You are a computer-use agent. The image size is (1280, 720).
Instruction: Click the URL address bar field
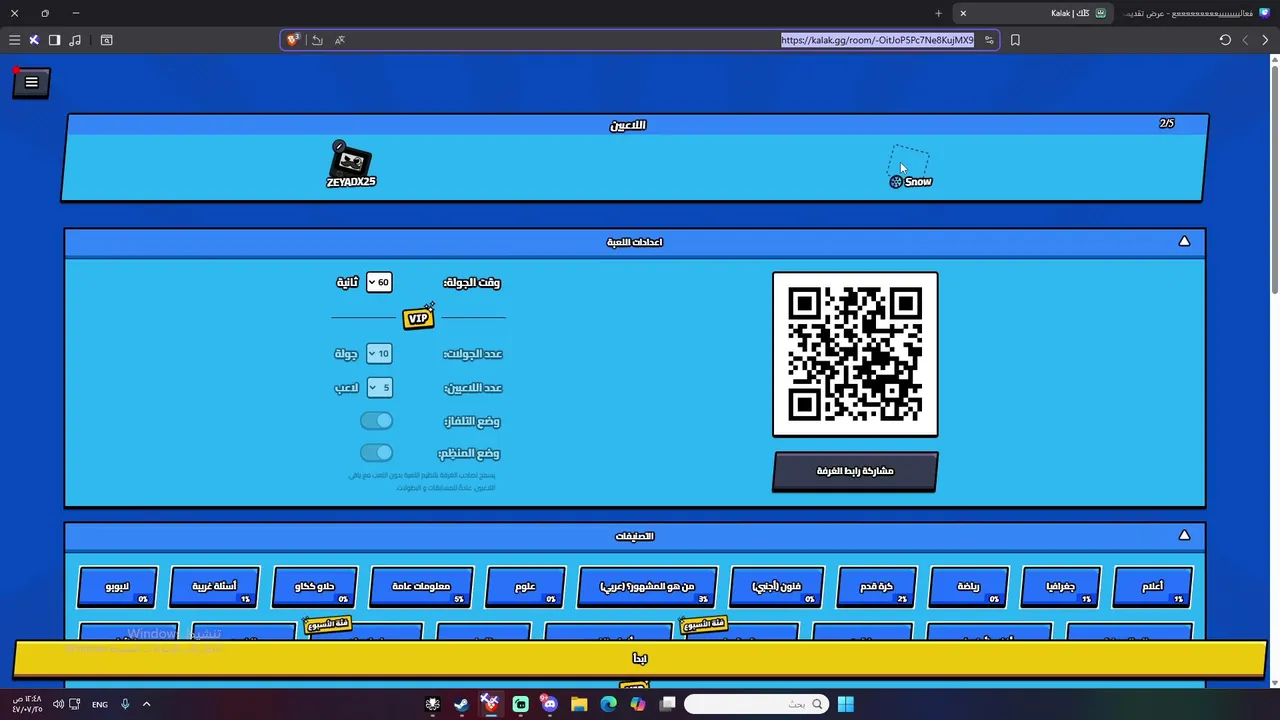pyautogui.click(x=640, y=40)
